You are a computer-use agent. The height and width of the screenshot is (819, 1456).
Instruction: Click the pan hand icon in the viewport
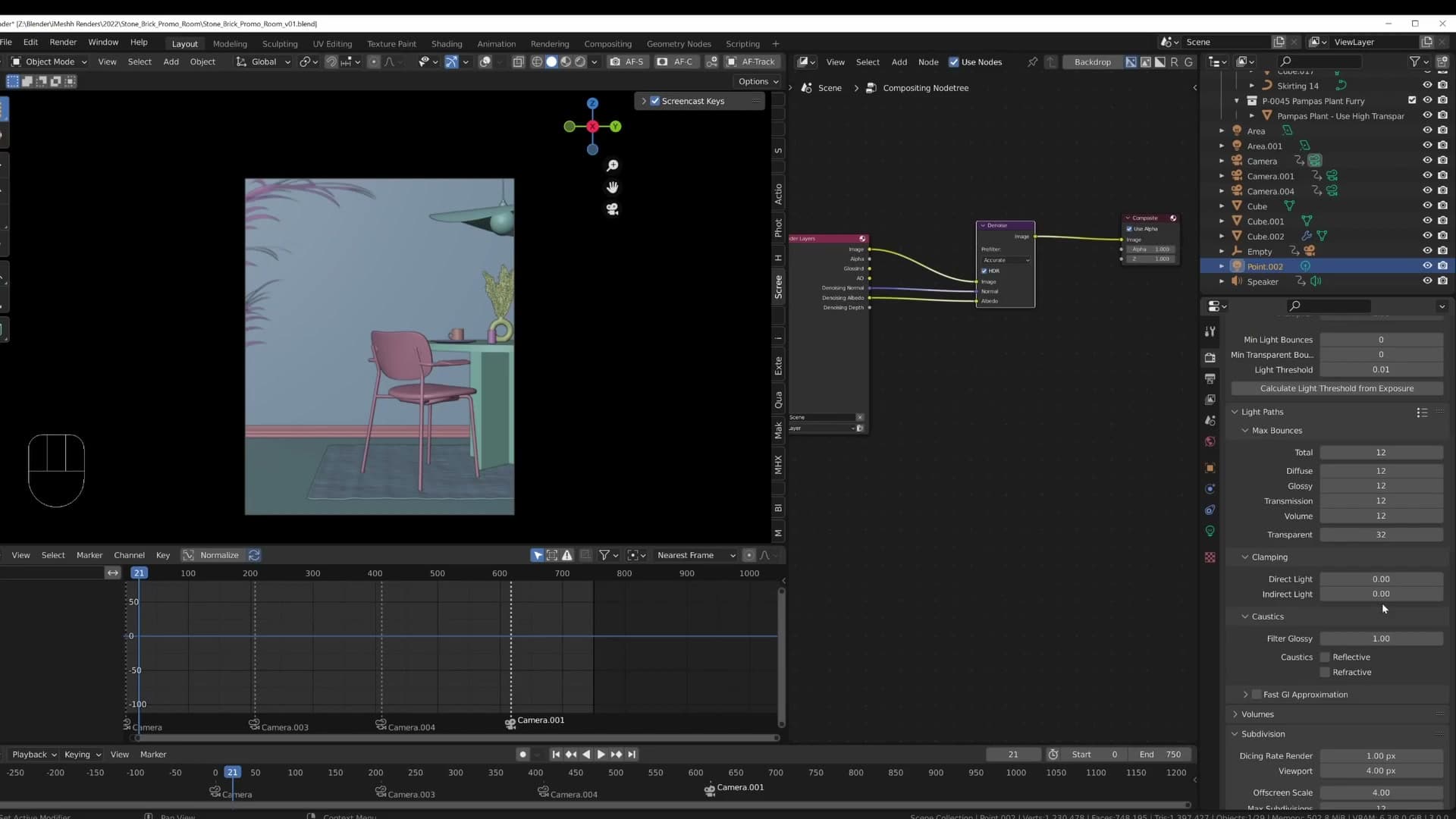[x=613, y=187]
